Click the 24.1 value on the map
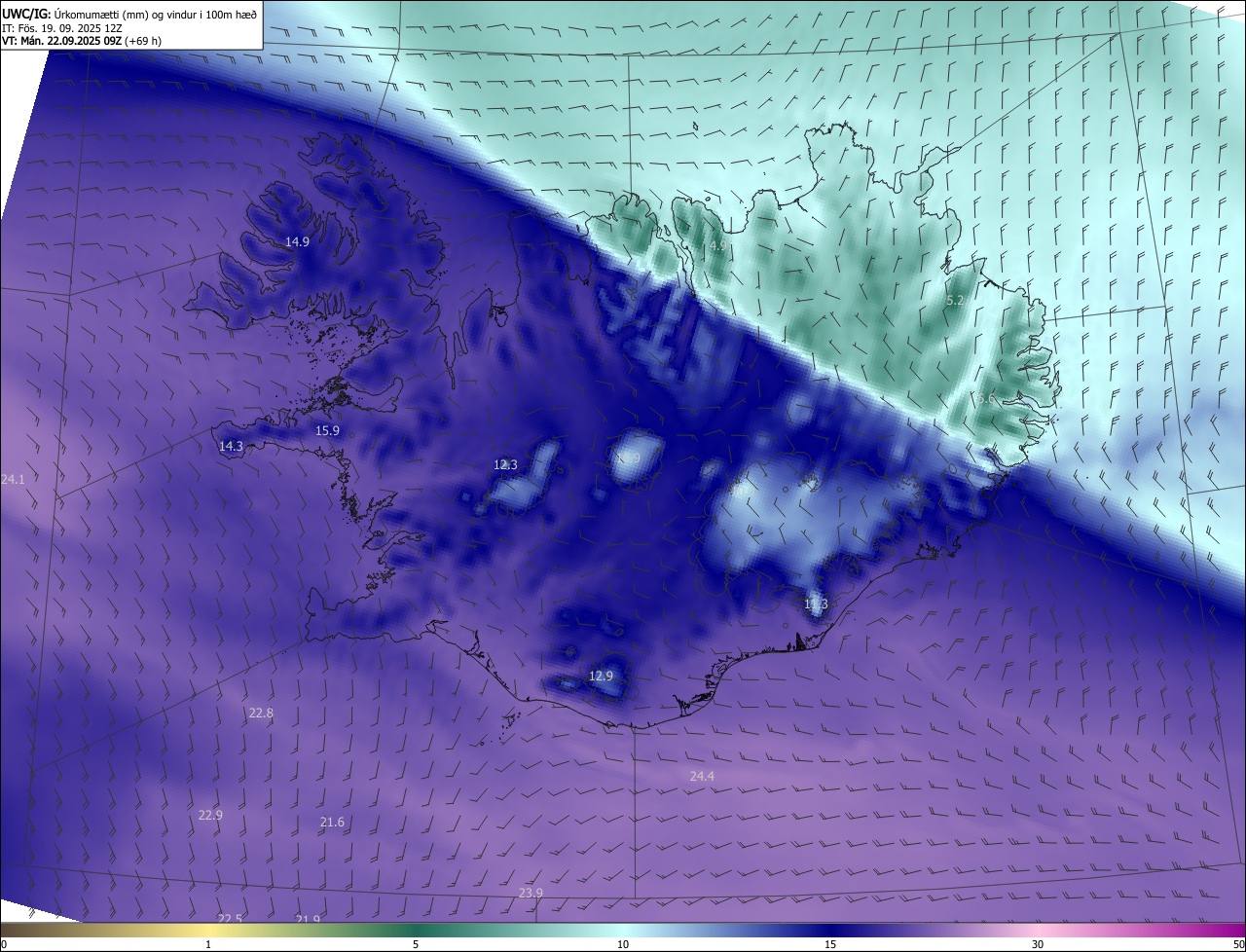 click(13, 479)
